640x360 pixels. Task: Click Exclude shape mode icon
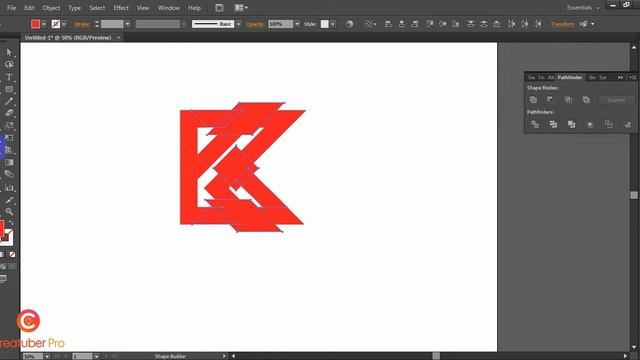point(586,100)
